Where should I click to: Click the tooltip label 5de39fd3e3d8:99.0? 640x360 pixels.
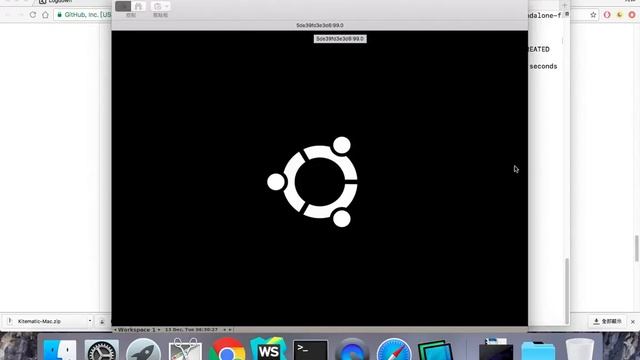340,39
